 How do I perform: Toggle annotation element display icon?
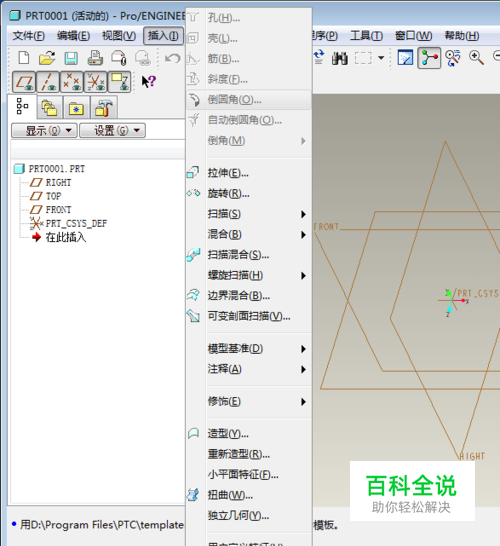click(x=119, y=82)
